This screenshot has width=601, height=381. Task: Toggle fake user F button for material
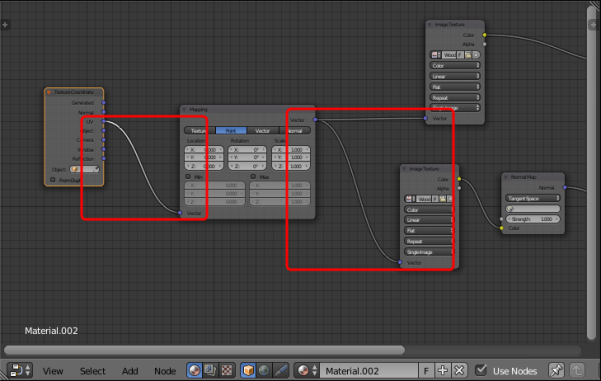click(426, 371)
